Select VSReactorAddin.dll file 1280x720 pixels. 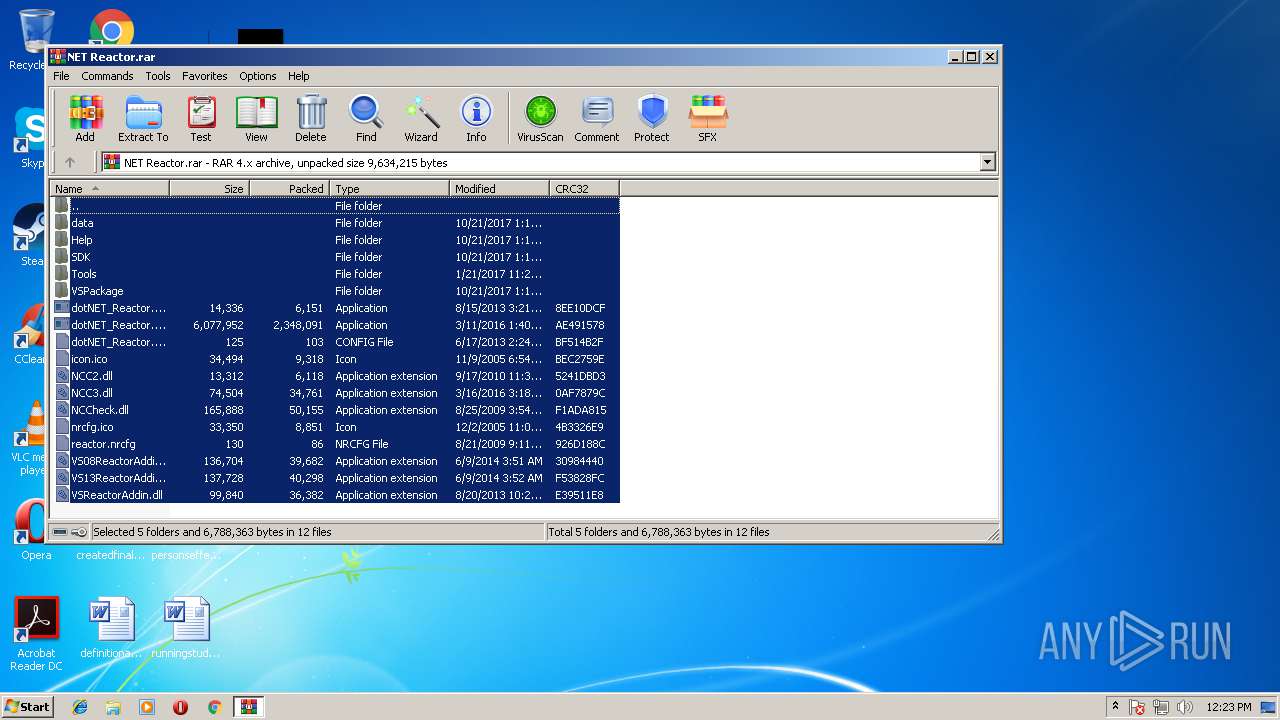[335, 495]
